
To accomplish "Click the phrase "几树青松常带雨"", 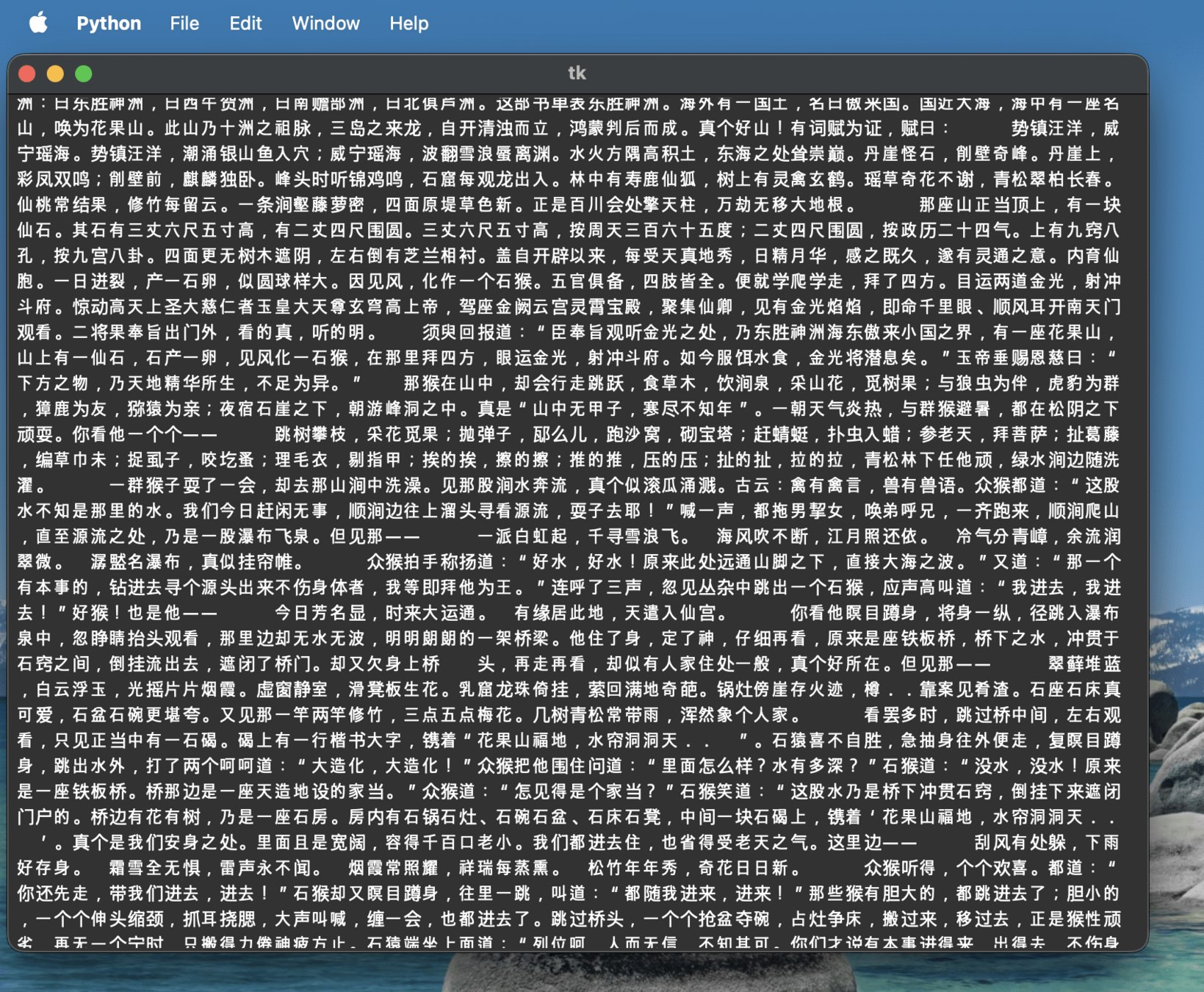I will 596,715.
